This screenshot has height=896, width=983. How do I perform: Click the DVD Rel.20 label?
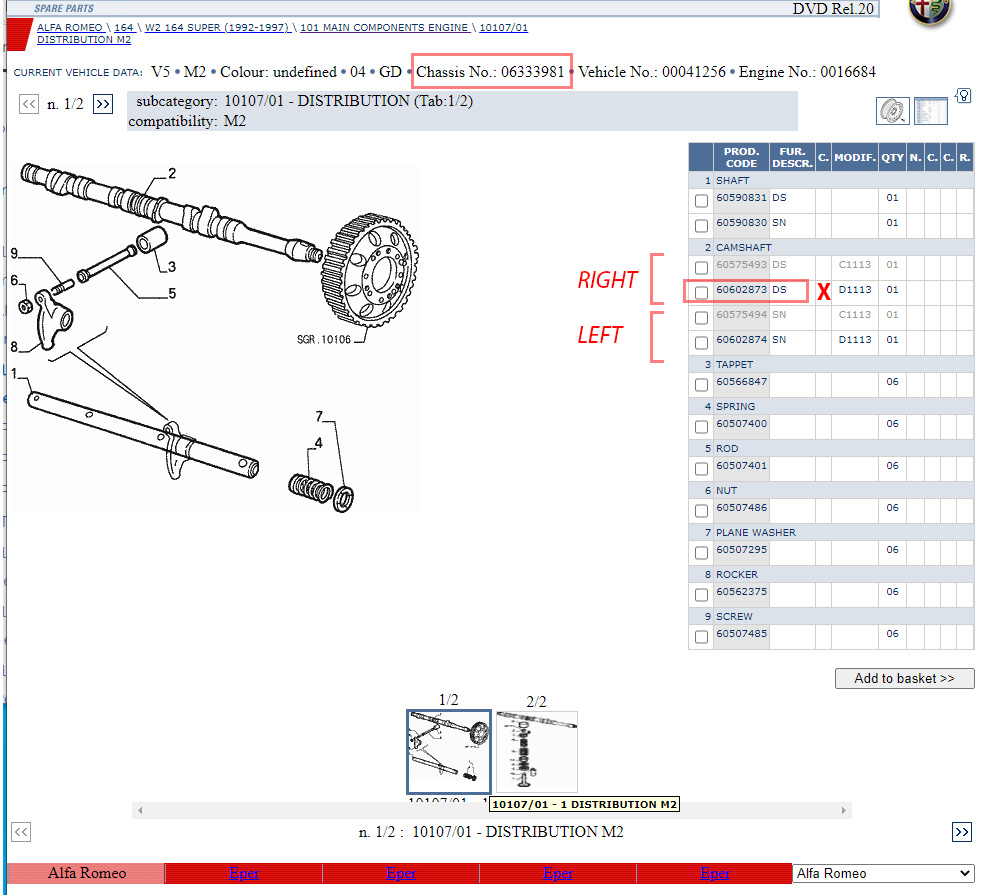click(x=833, y=9)
